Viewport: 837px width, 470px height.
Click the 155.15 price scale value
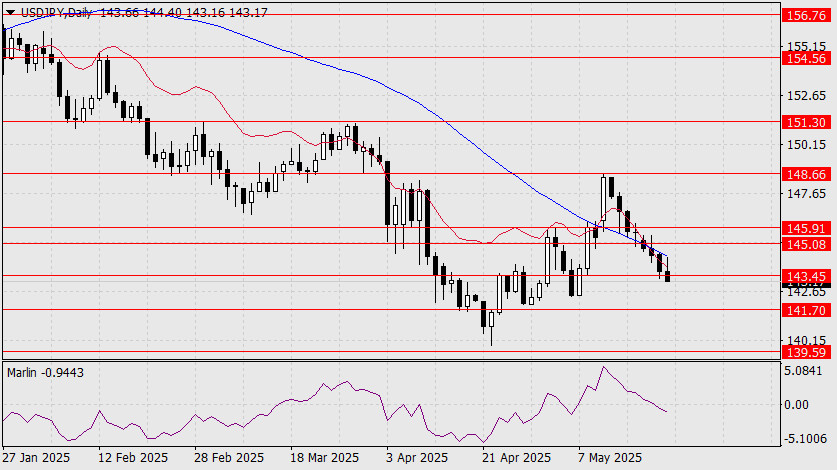tap(807, 46)
